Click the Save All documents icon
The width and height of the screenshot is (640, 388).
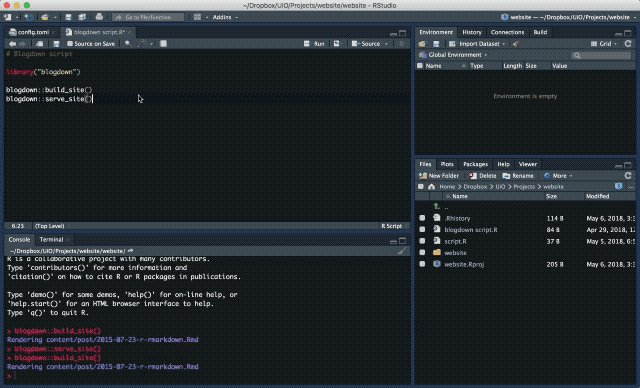point(82,17)
